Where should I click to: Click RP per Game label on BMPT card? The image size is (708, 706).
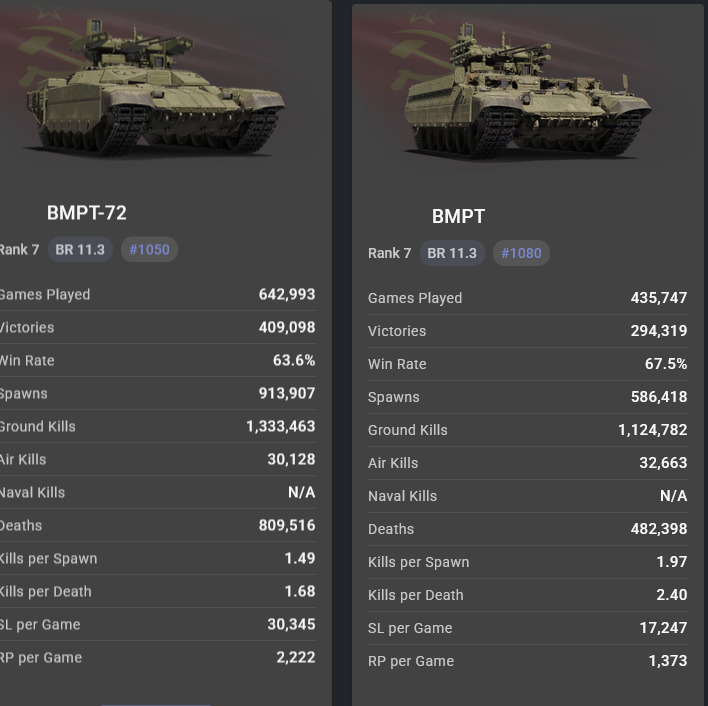point(411,661)
